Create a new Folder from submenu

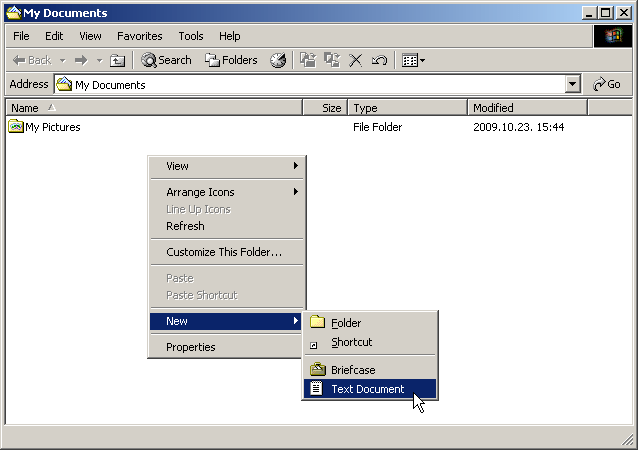pyautogui.click(x=370, y=323)
